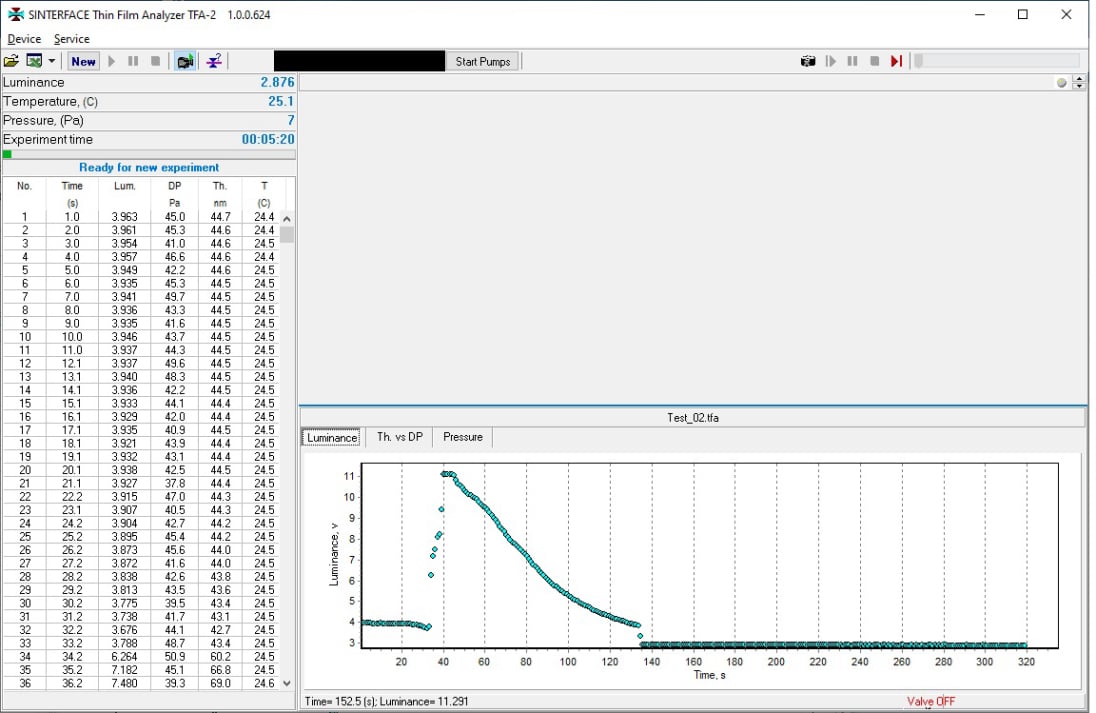Select time cell 22.2 in row 22

click(72, 496)
